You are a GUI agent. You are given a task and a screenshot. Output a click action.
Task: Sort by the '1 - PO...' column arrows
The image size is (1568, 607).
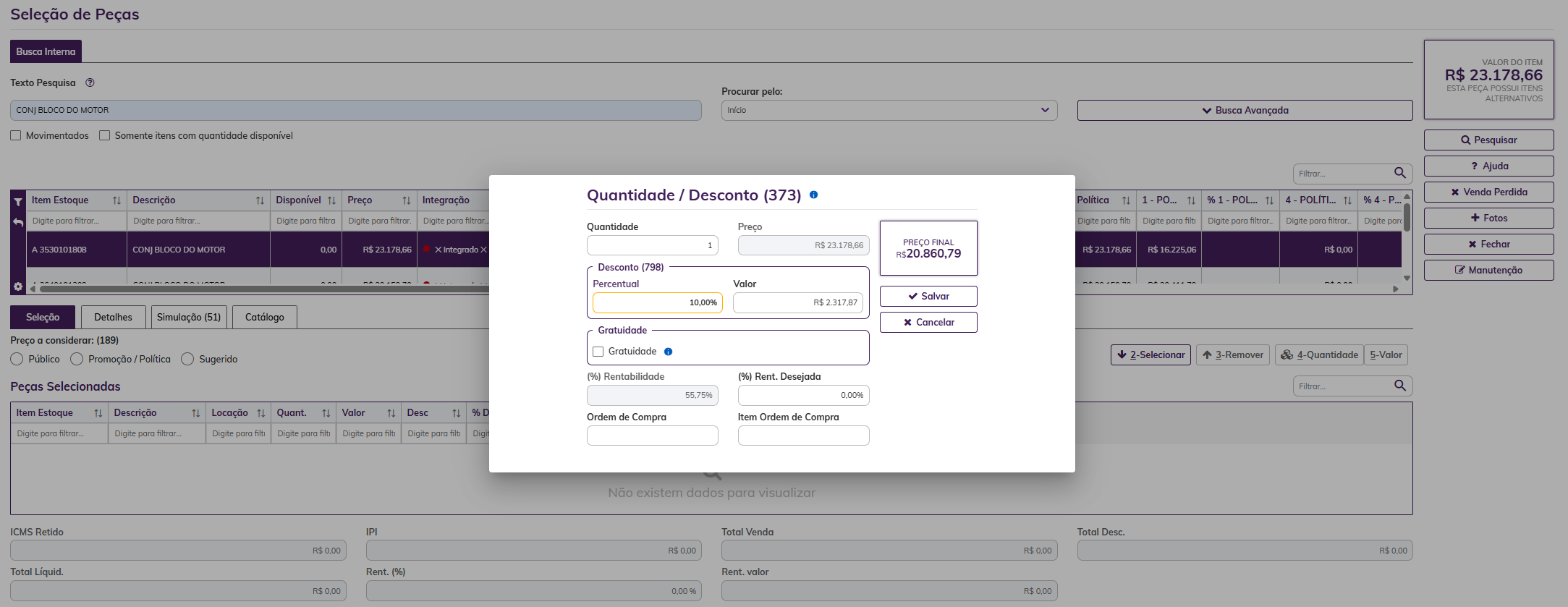tap(1191, 200)
